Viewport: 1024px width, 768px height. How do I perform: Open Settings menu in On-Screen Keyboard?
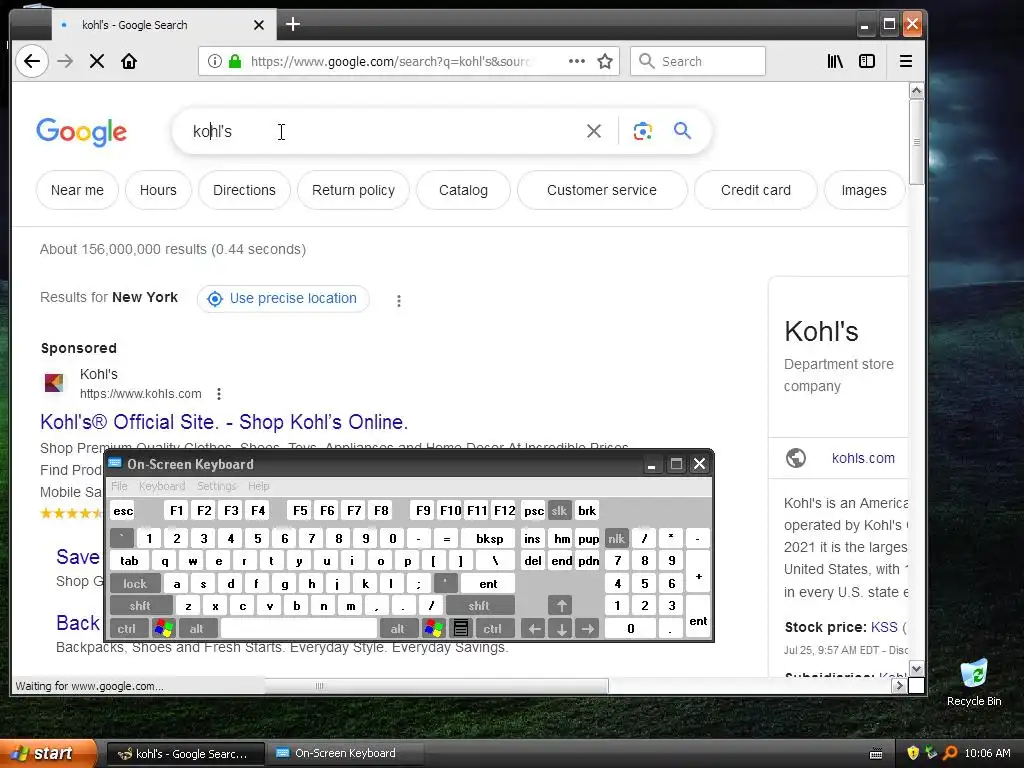[x=217, y=486]
